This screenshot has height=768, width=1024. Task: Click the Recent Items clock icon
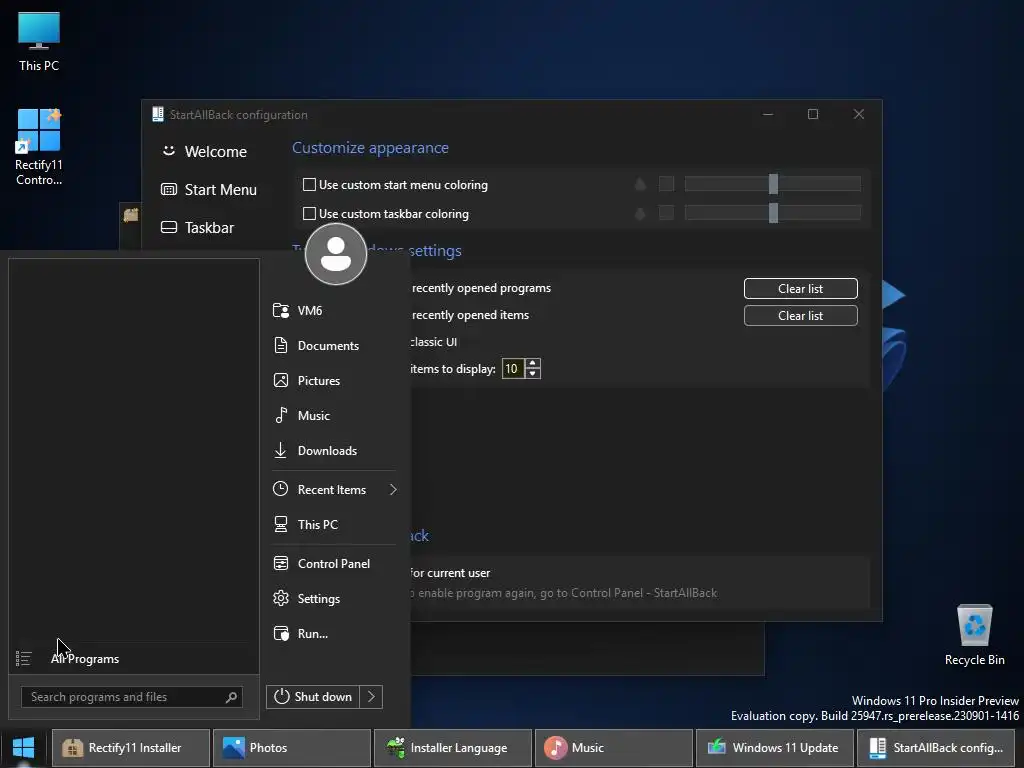point(281,489)
